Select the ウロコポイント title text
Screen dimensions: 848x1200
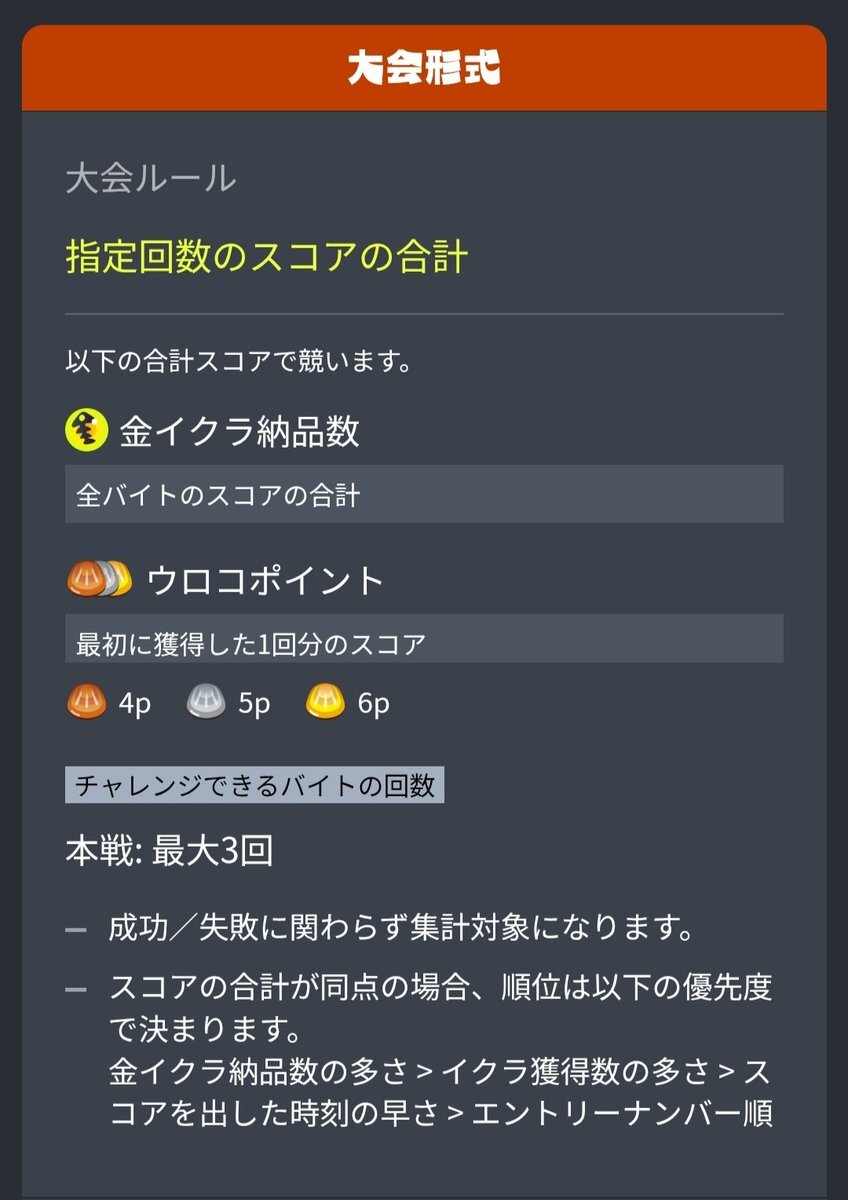click(266, 580)
